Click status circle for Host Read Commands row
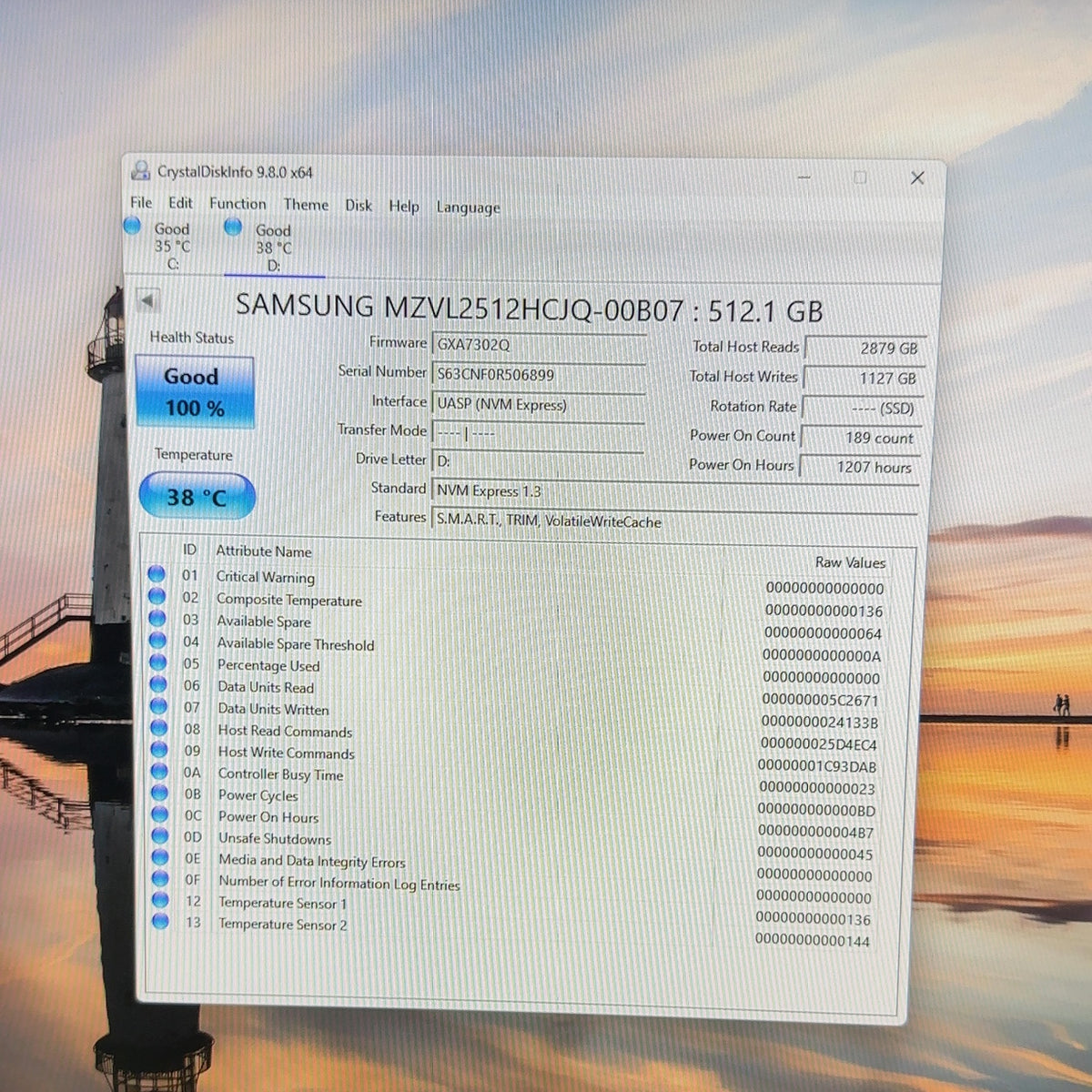The width and height of the screenshot is (1092, 1092). point(158,728)
